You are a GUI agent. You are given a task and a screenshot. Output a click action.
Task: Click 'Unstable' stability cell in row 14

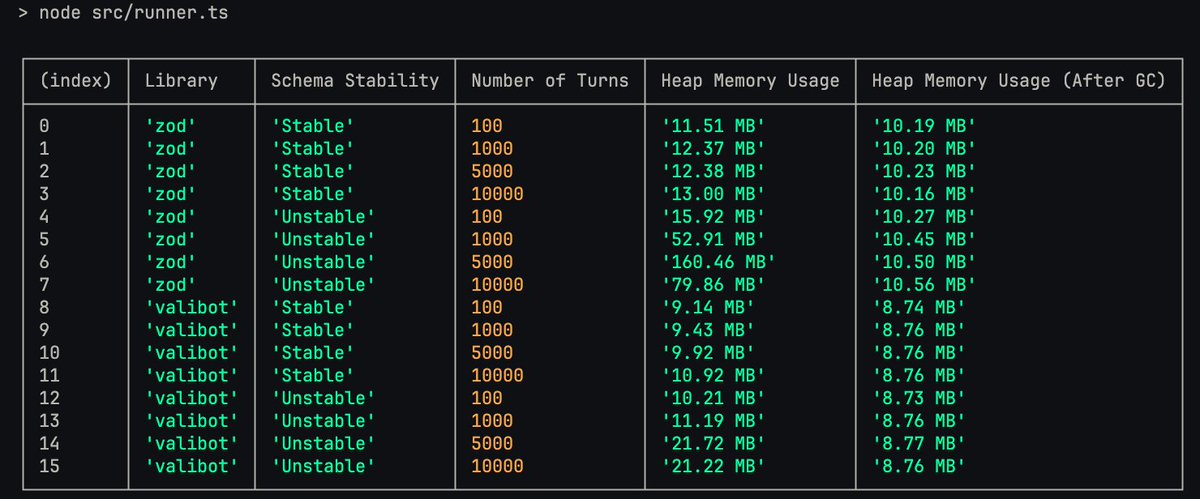pyautogui.click(x=323, y=443)
